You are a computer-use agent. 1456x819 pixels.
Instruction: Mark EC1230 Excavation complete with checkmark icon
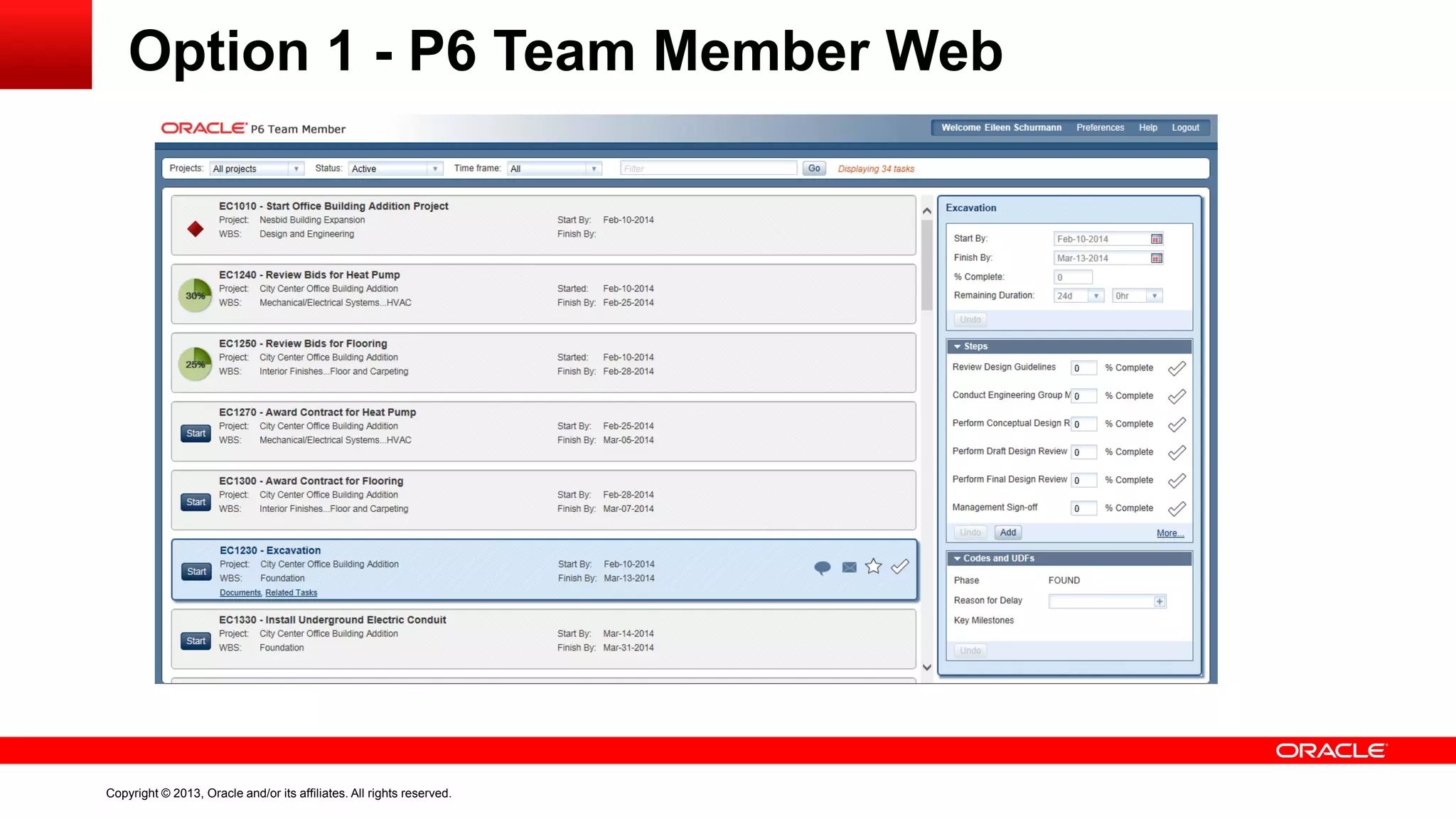pyautogui.click(x=900, y=567)
